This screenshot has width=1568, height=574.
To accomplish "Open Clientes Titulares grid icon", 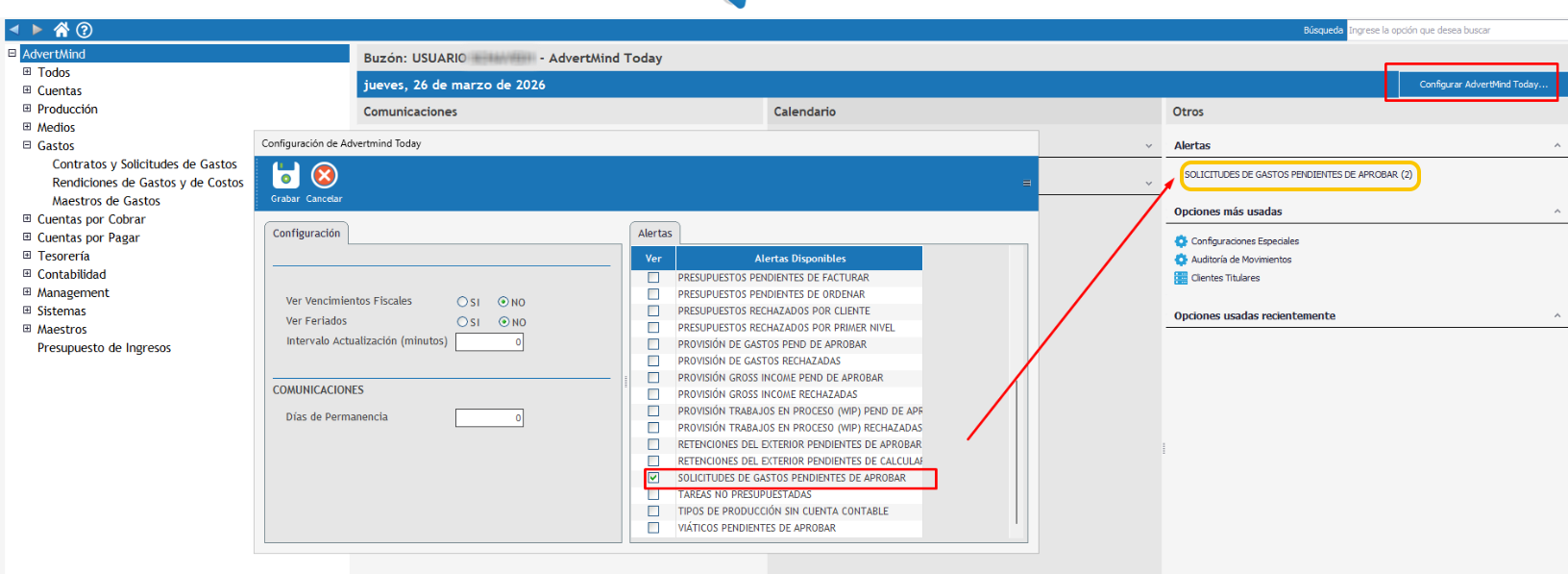I will [1181, 278].
